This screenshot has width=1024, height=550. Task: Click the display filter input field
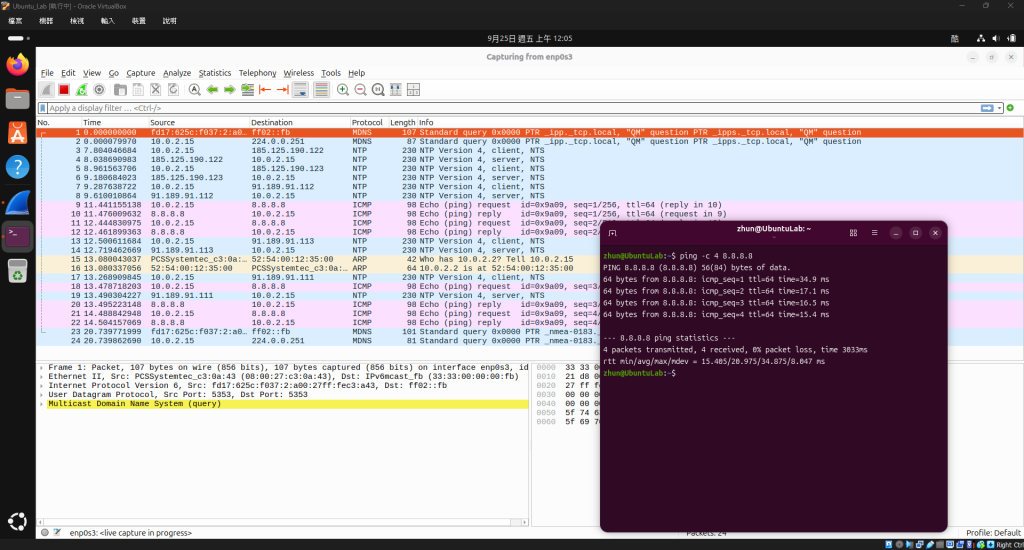513,108
